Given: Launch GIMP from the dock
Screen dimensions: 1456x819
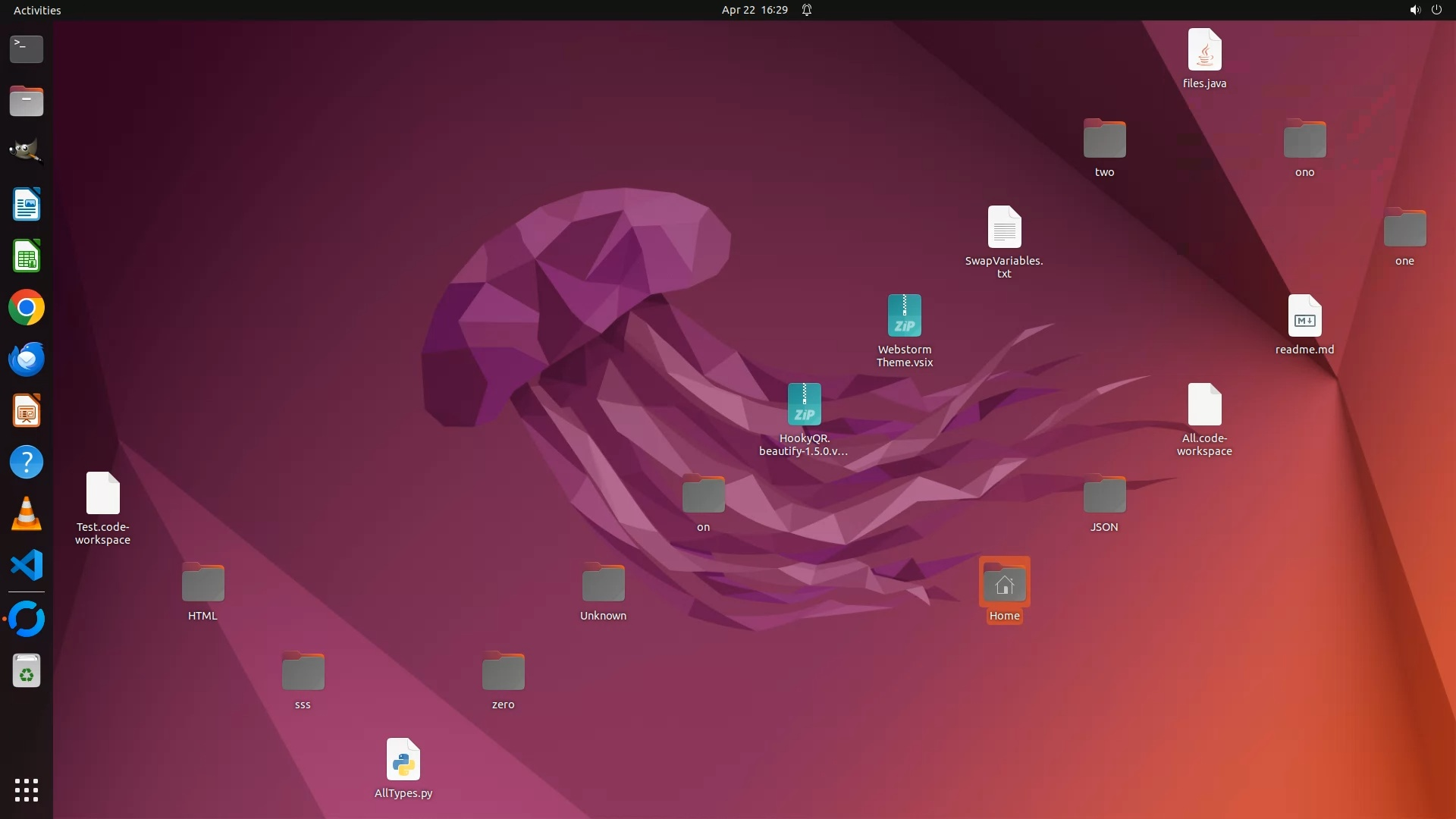Looking at the screenshot, I should (27, 152).
